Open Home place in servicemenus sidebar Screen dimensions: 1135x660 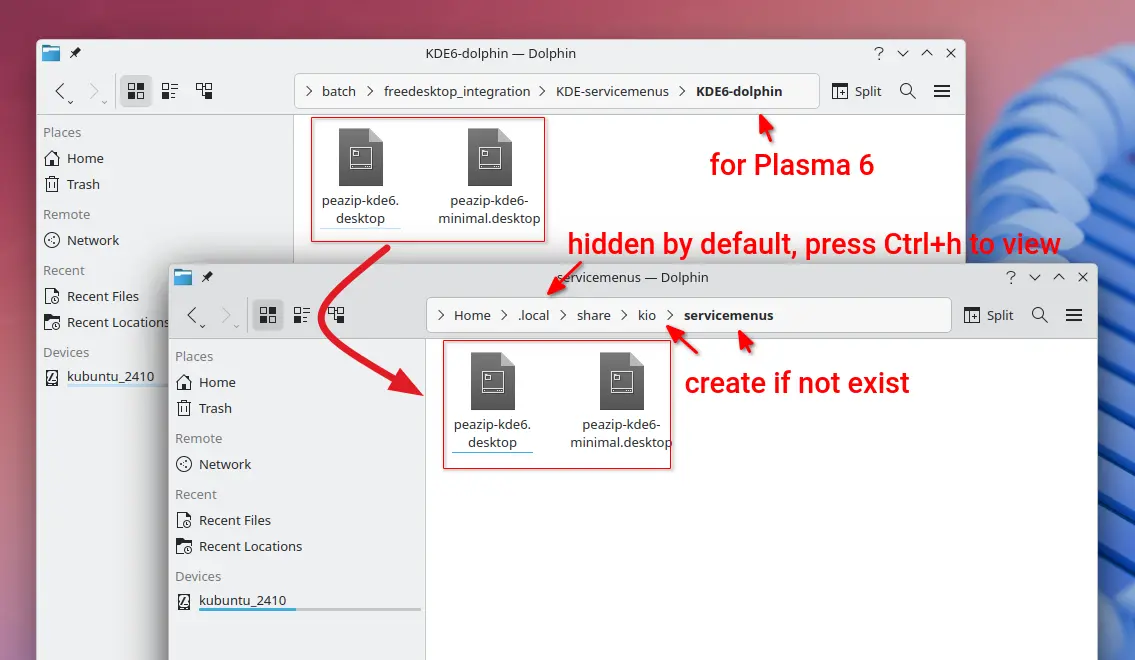[206, 382]
